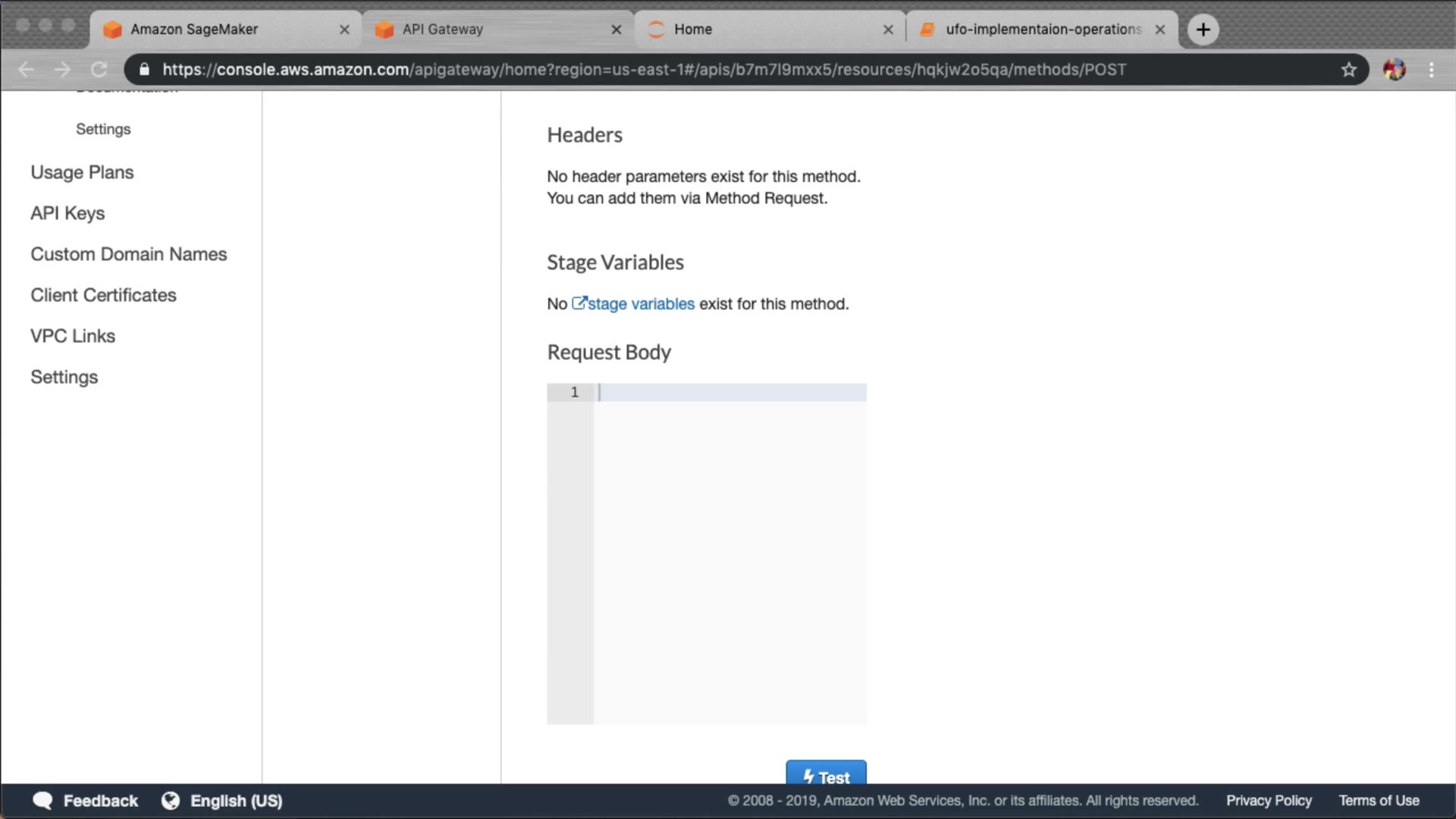The height and width of the screenshot is (819, 1456).
Task: Open Chrome three-dot menu
Action: click(1431, 70)
